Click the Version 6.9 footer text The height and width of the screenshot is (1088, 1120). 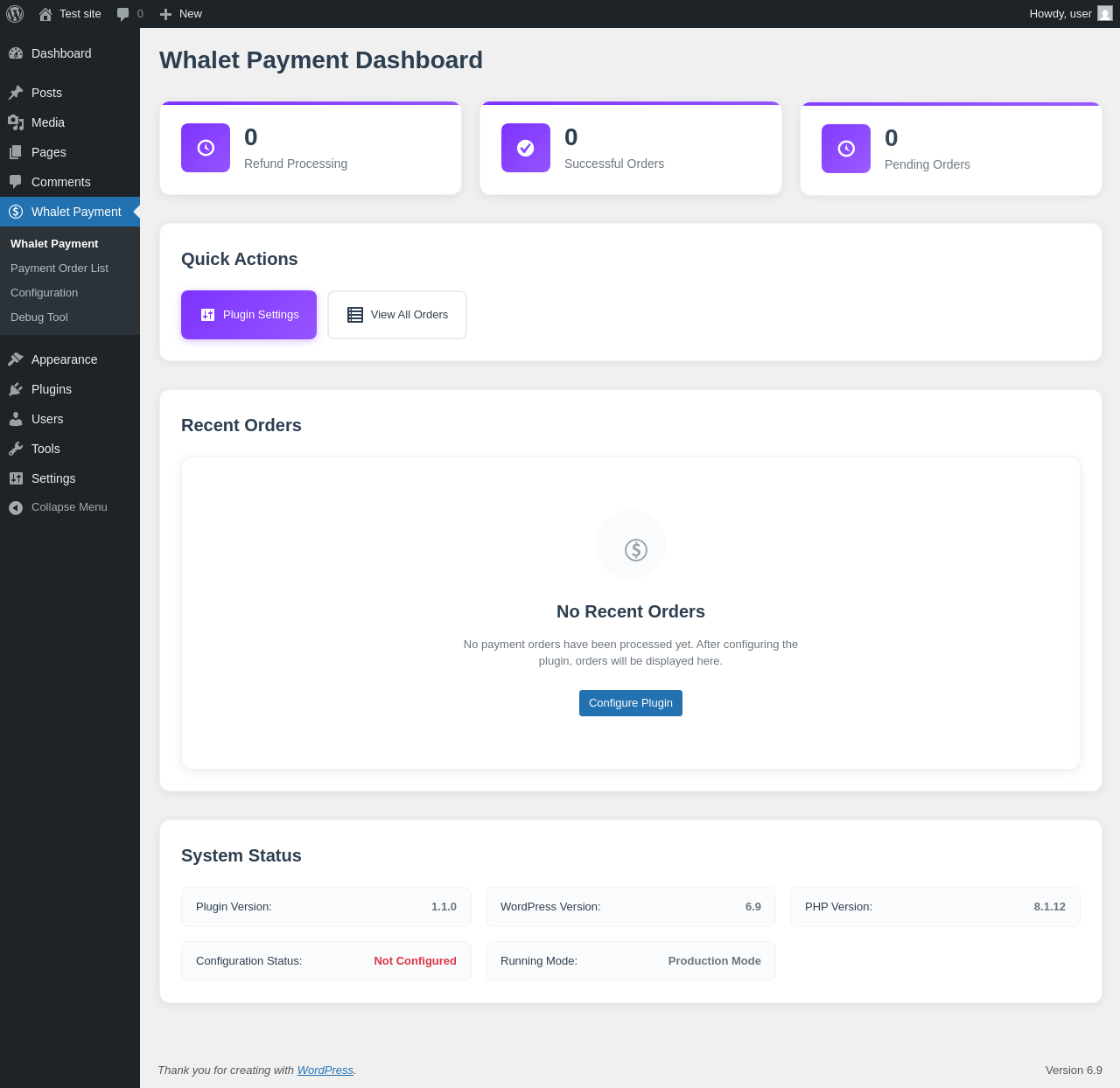click(x=1074, y=1071)
